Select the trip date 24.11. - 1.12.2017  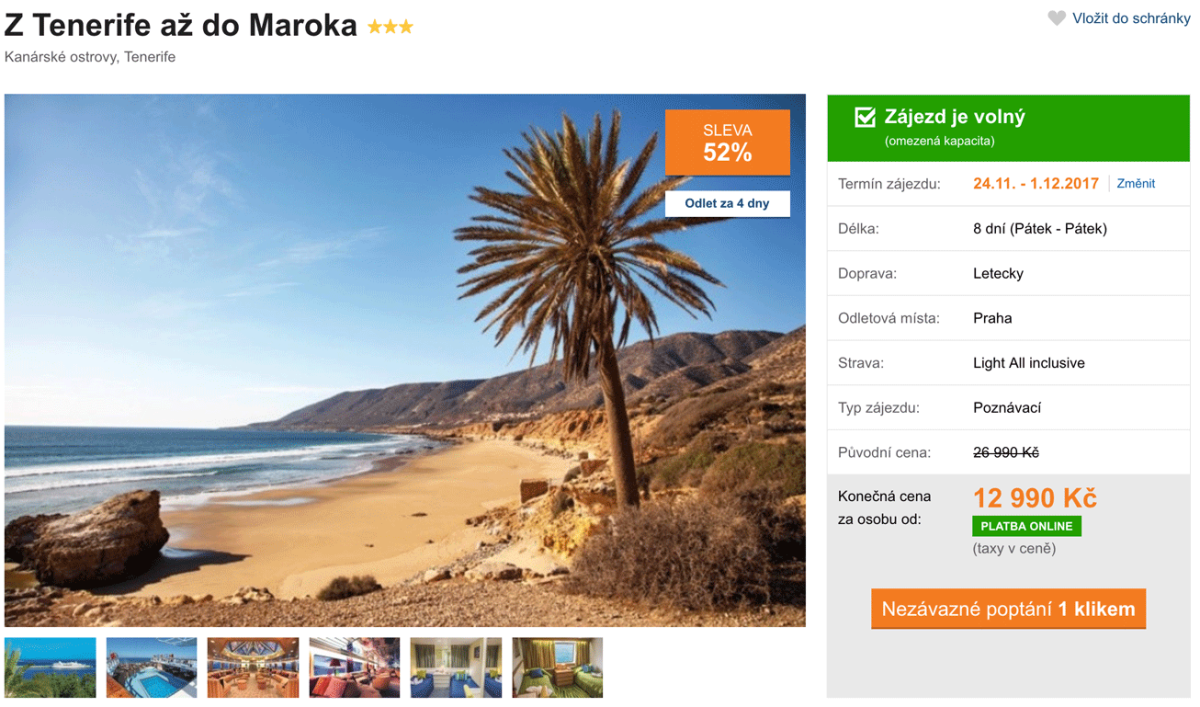click(1036, 183)
